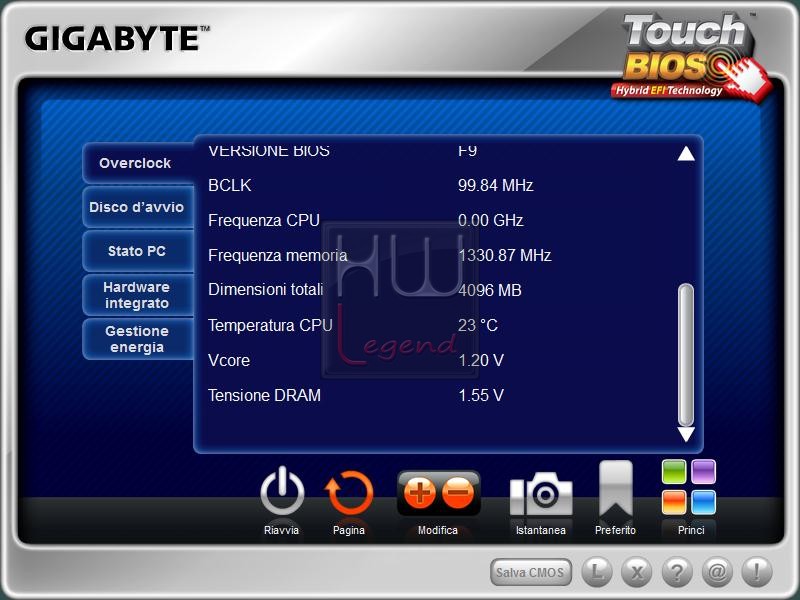Click the Preferito bookmark icon

[616, 490]
